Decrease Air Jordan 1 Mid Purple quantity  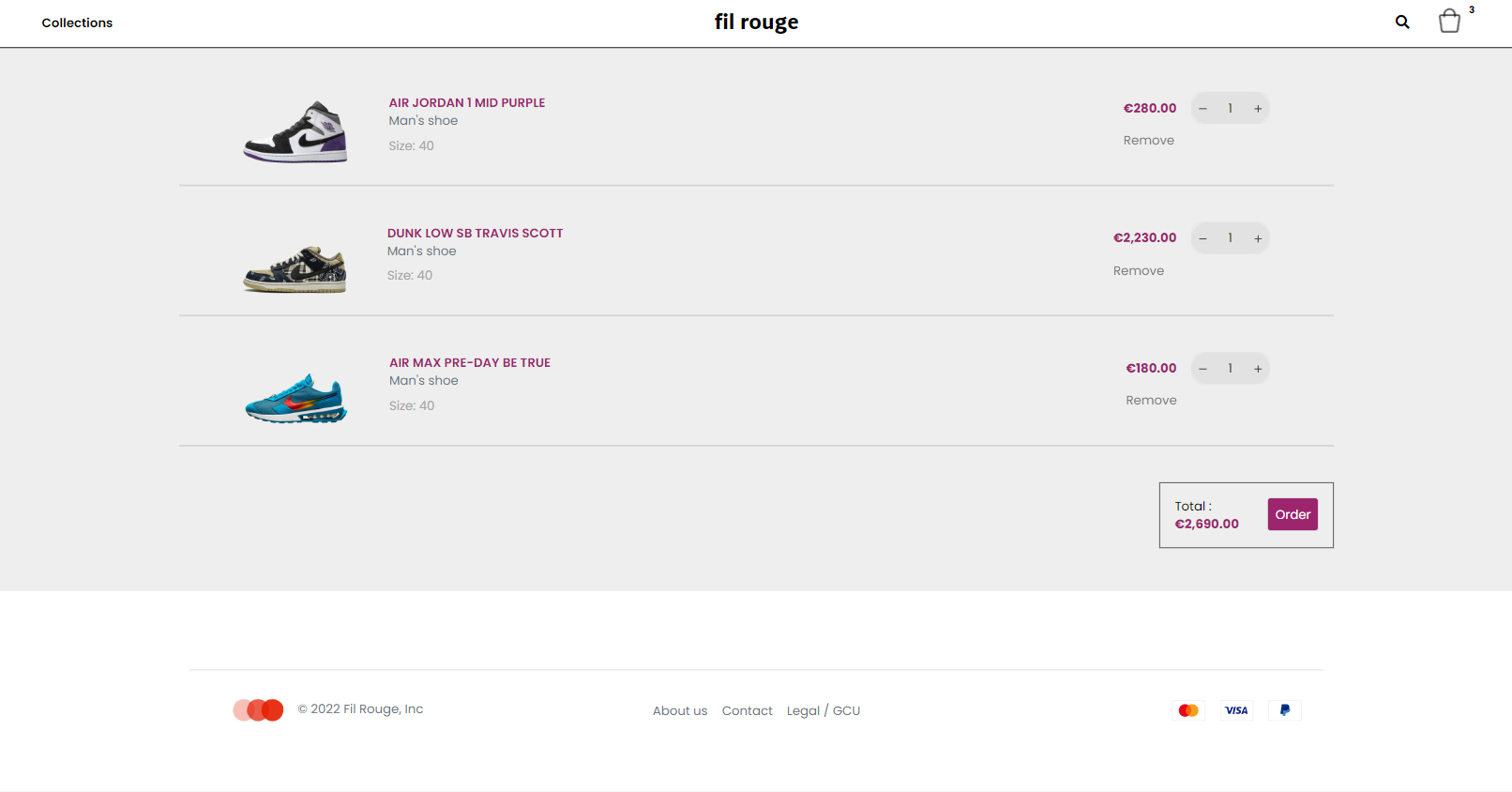click(1202, 109)
